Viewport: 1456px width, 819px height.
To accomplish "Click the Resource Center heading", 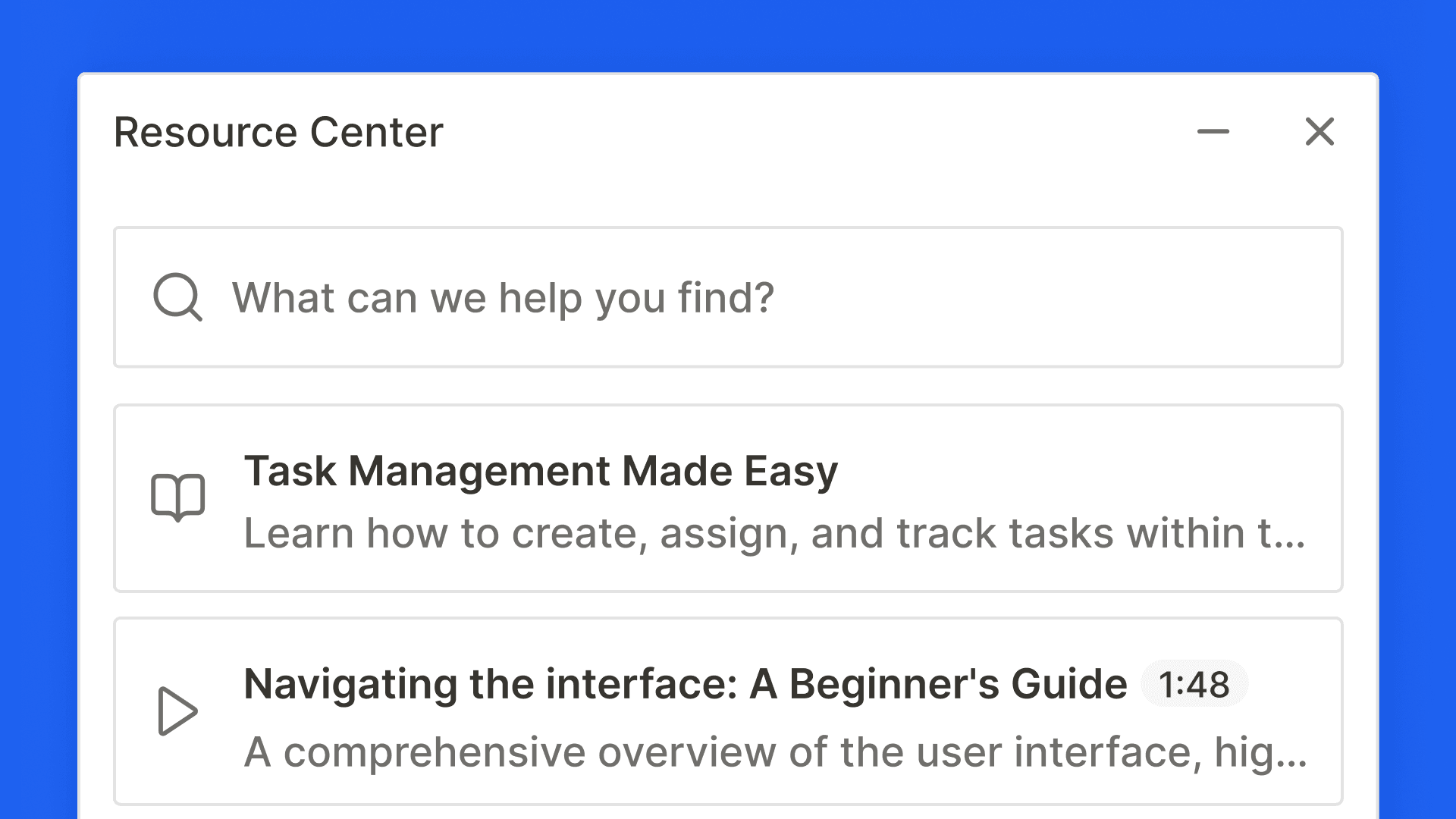I will click(x=278, y=133).
